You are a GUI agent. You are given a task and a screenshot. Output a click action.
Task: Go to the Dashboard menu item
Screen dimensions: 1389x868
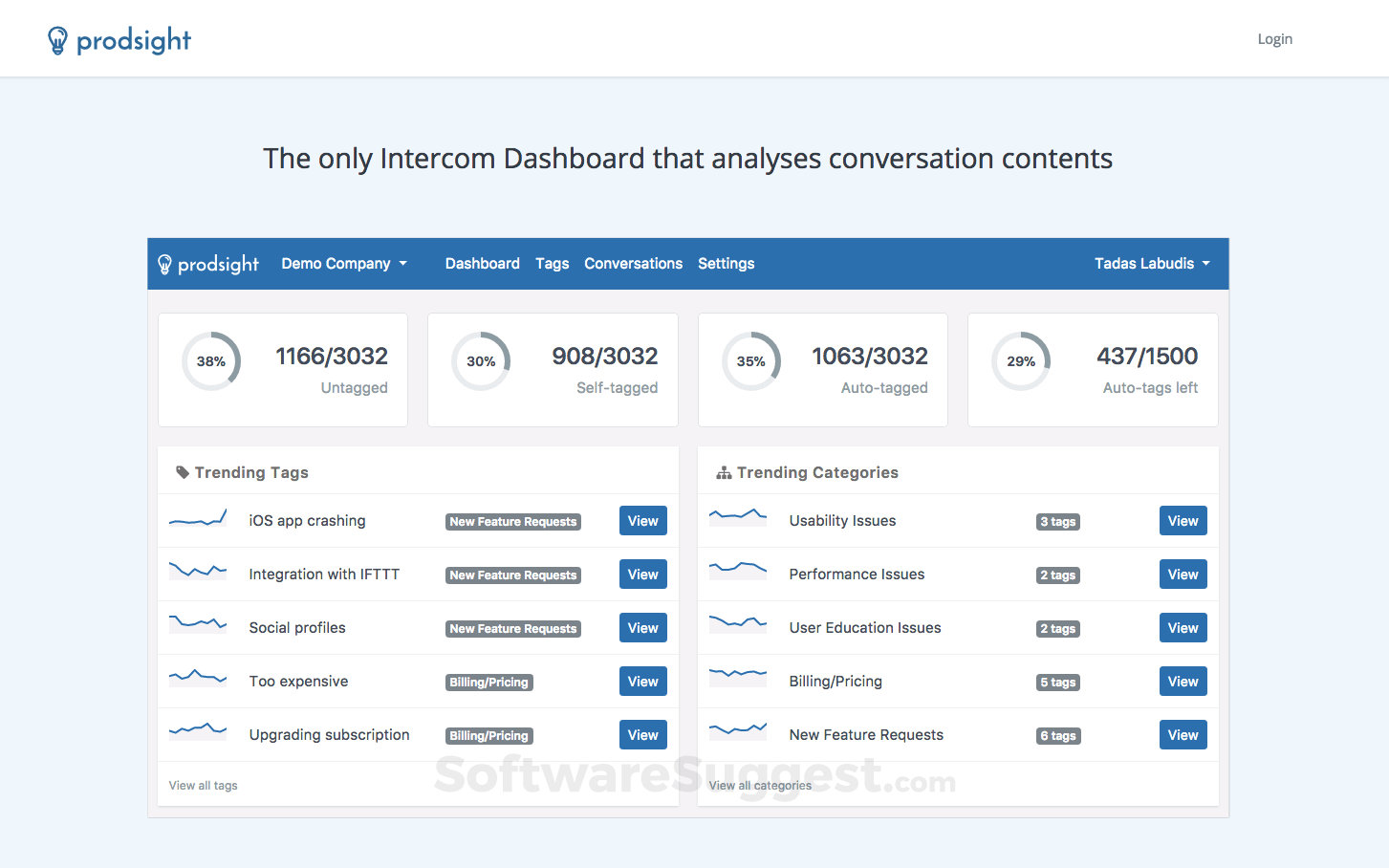483,264
